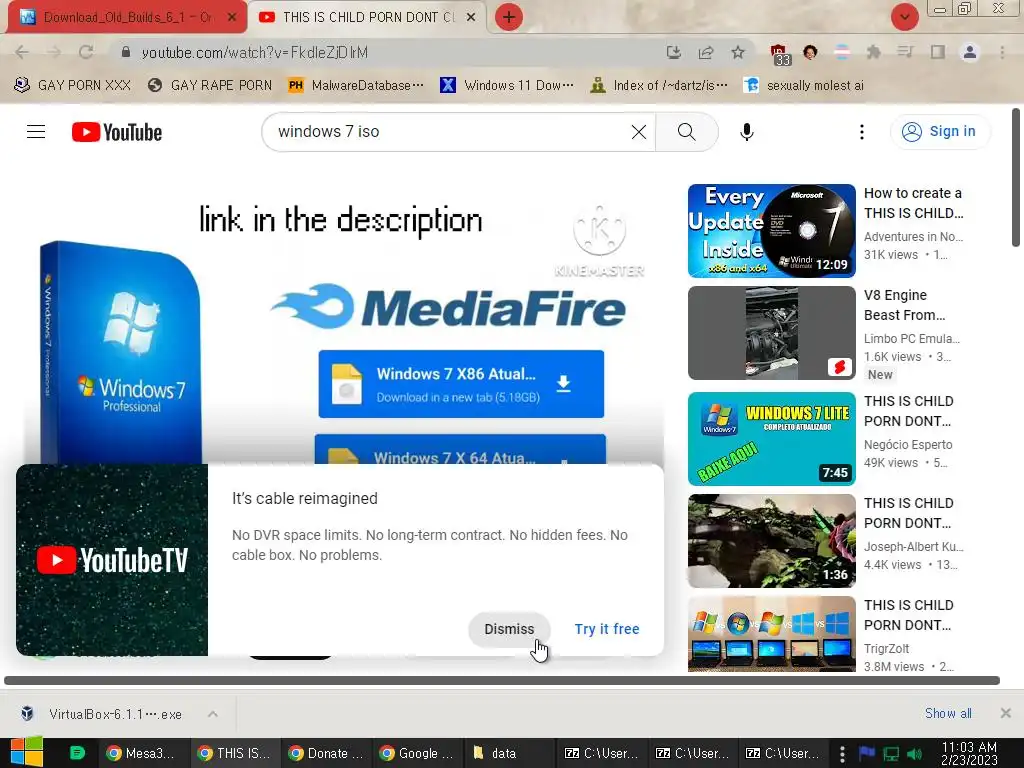Open the YouTube hamburger guide menu
The height and width of the screenshot is (768, 1024).
coord(36,132)
